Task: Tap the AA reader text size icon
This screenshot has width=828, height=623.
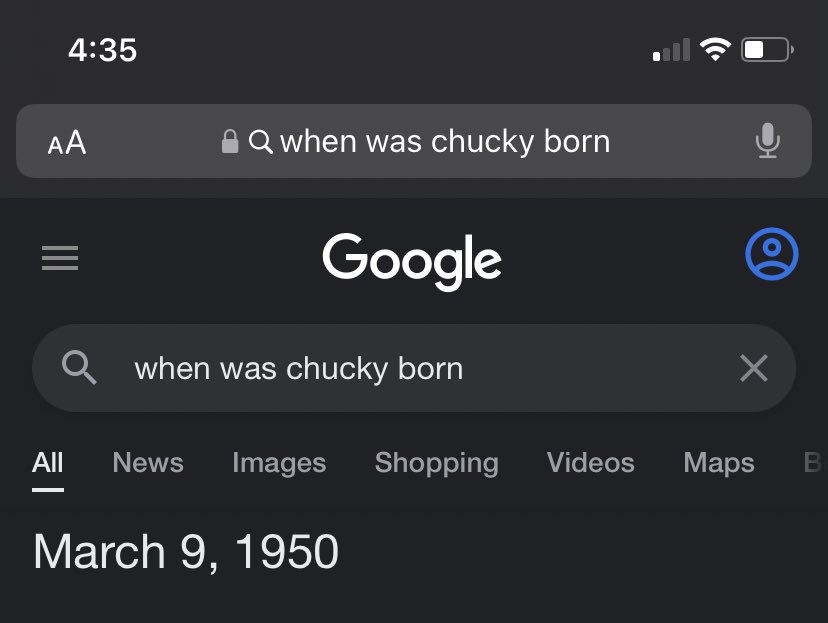Action: pyautogui.click(x=67, y=142)
